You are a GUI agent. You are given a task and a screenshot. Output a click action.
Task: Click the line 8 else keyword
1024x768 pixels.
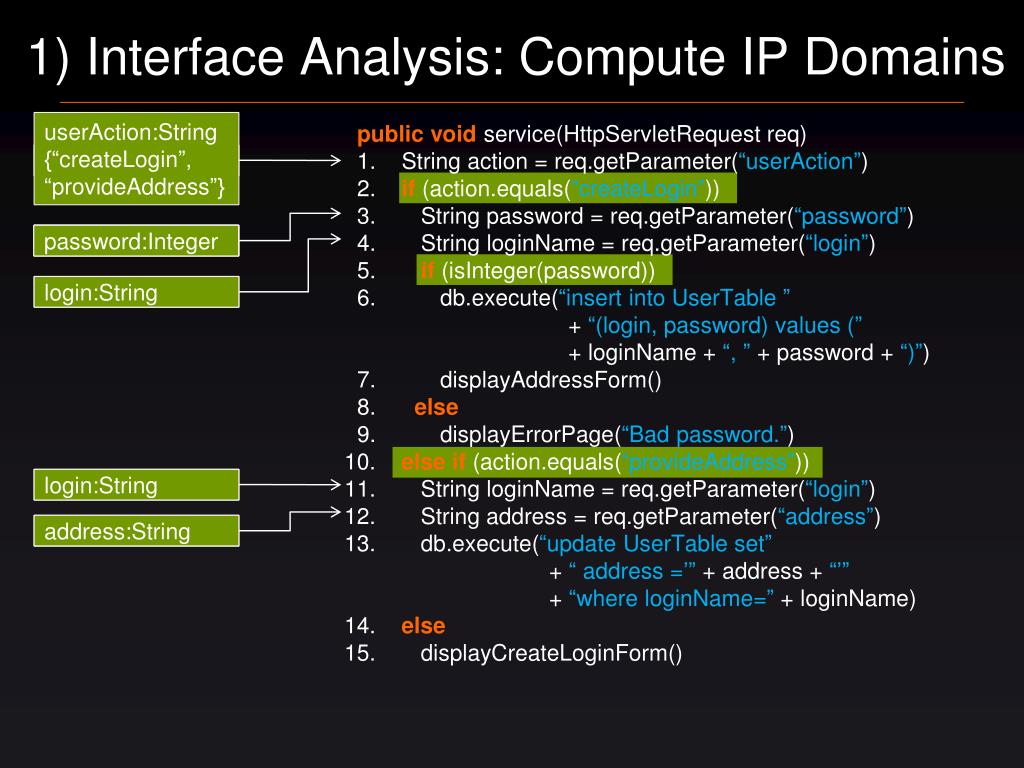click(x=436, y=408)
